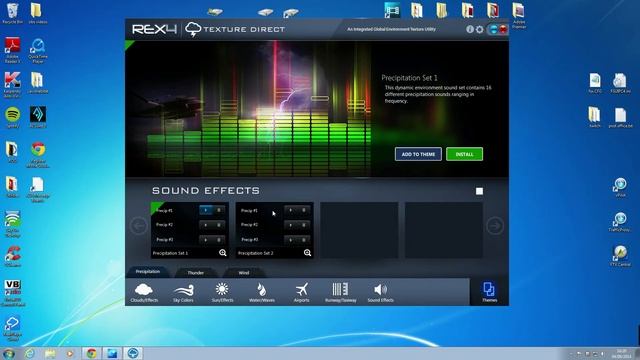
Task: Select the Adobe Premiere desktop folder
Action: pyautogui.click(x=518, y=16)
